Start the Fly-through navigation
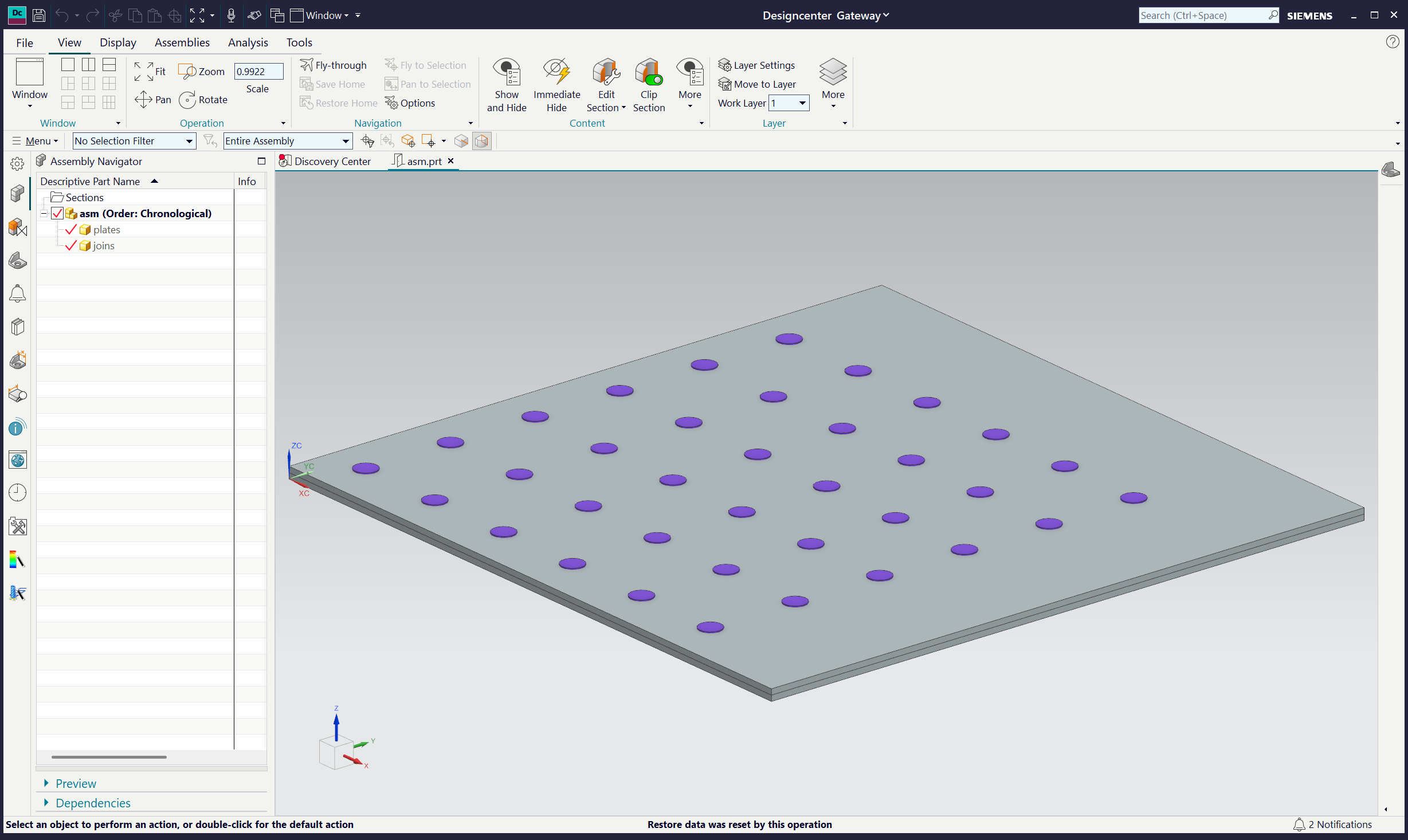Image resolution: width=1408 pixels, height=840 pixels. point(334,65)
